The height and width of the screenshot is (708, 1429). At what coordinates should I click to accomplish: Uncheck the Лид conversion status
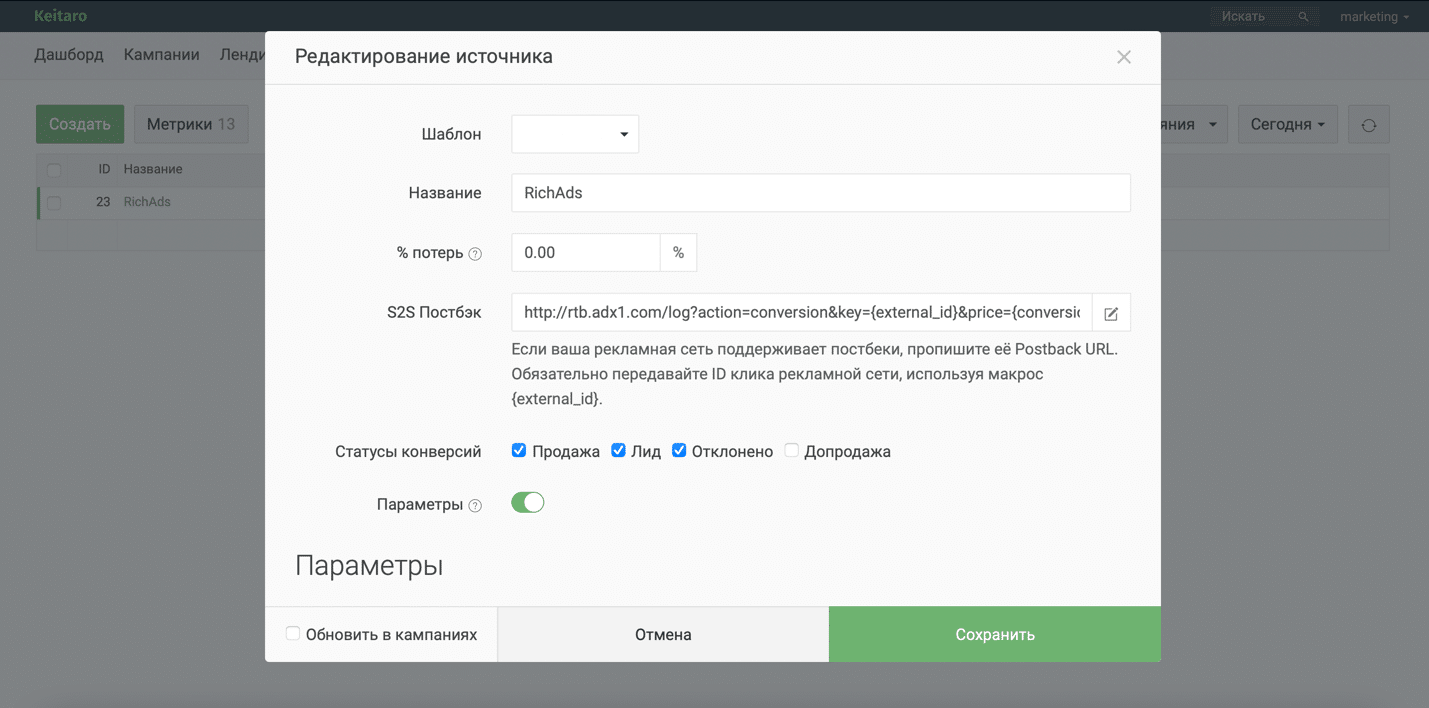click(618, 450)
